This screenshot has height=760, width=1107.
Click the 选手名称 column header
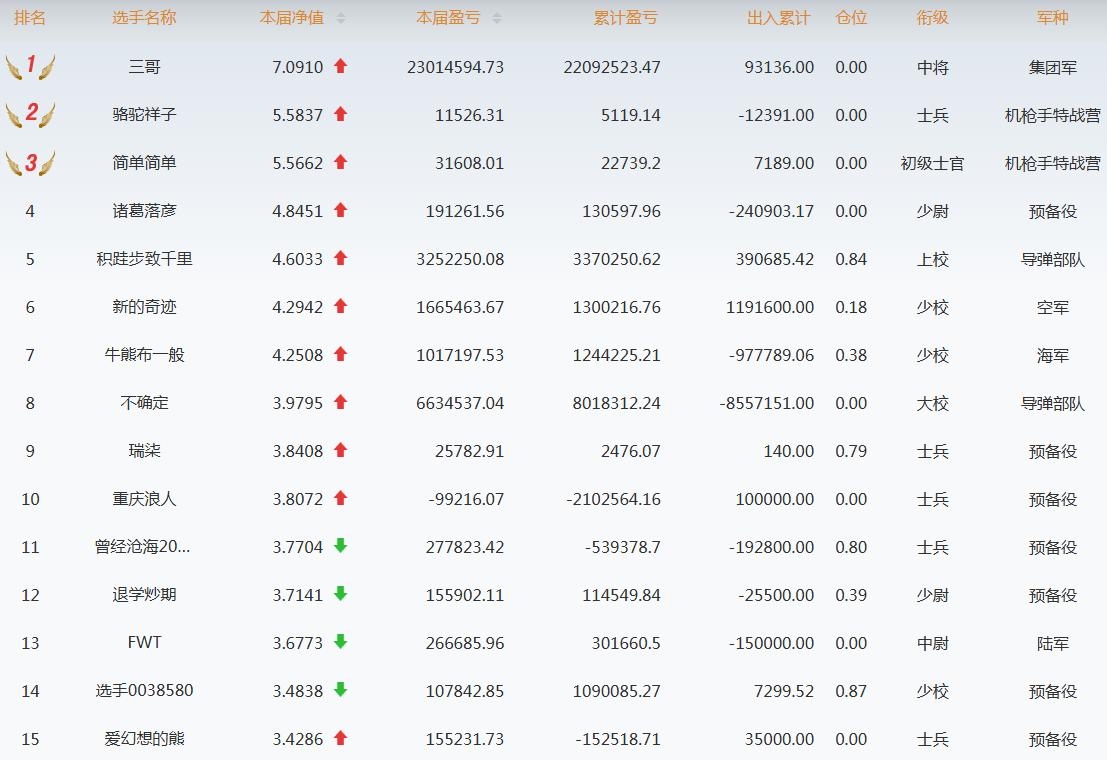[x=144, y=18]
